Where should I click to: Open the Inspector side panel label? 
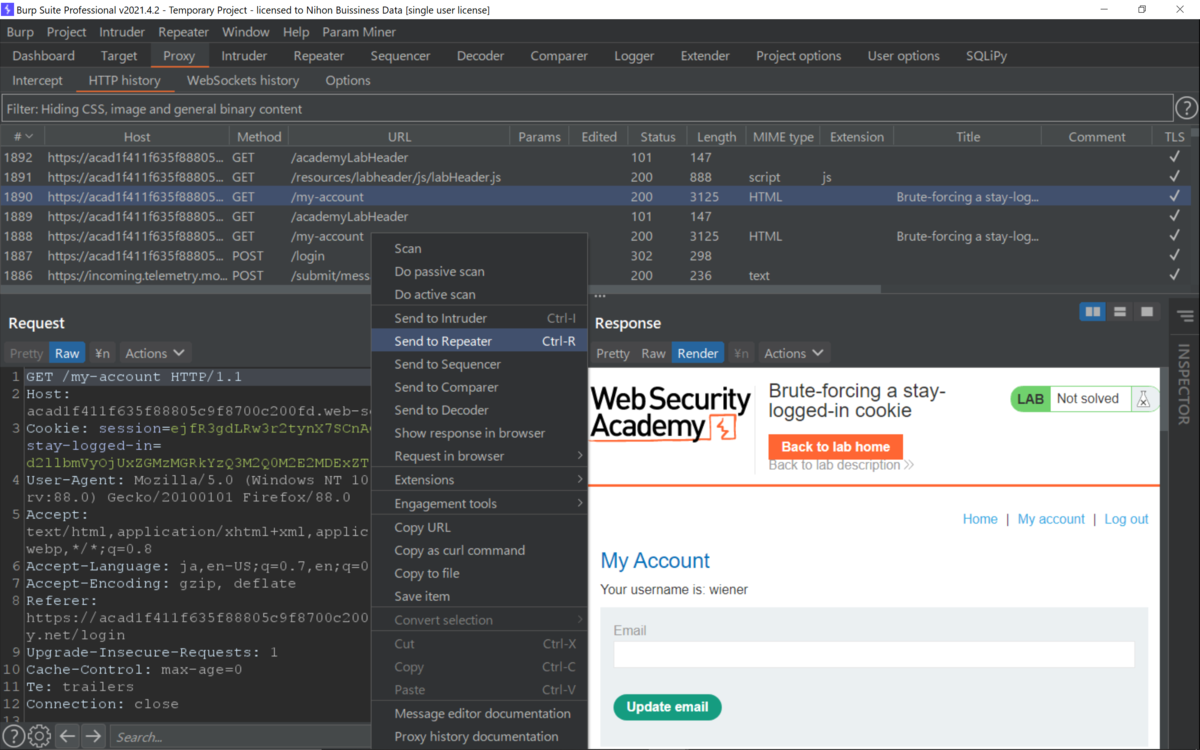(1185, 385)
